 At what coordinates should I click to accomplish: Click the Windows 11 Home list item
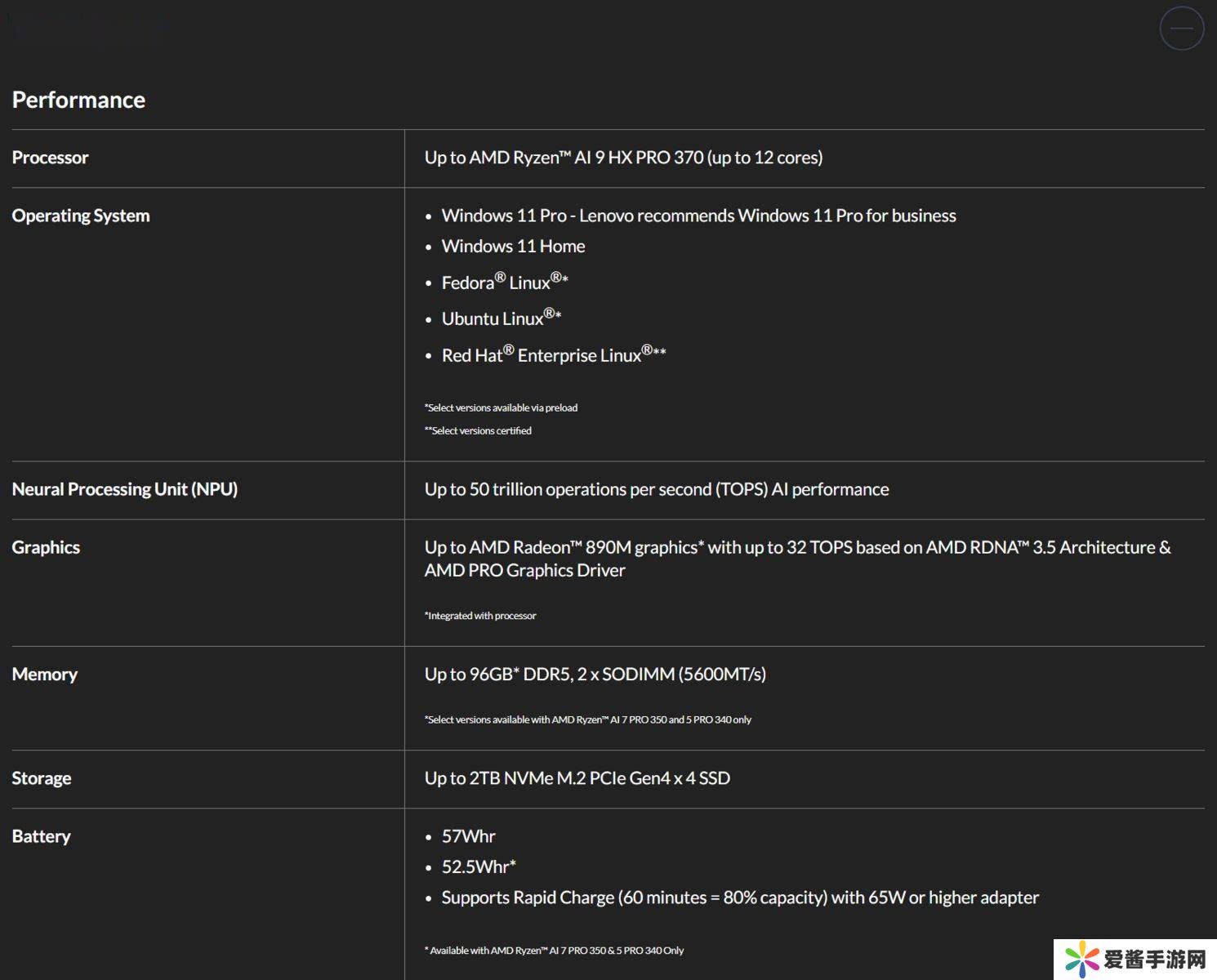pos(513,247)
